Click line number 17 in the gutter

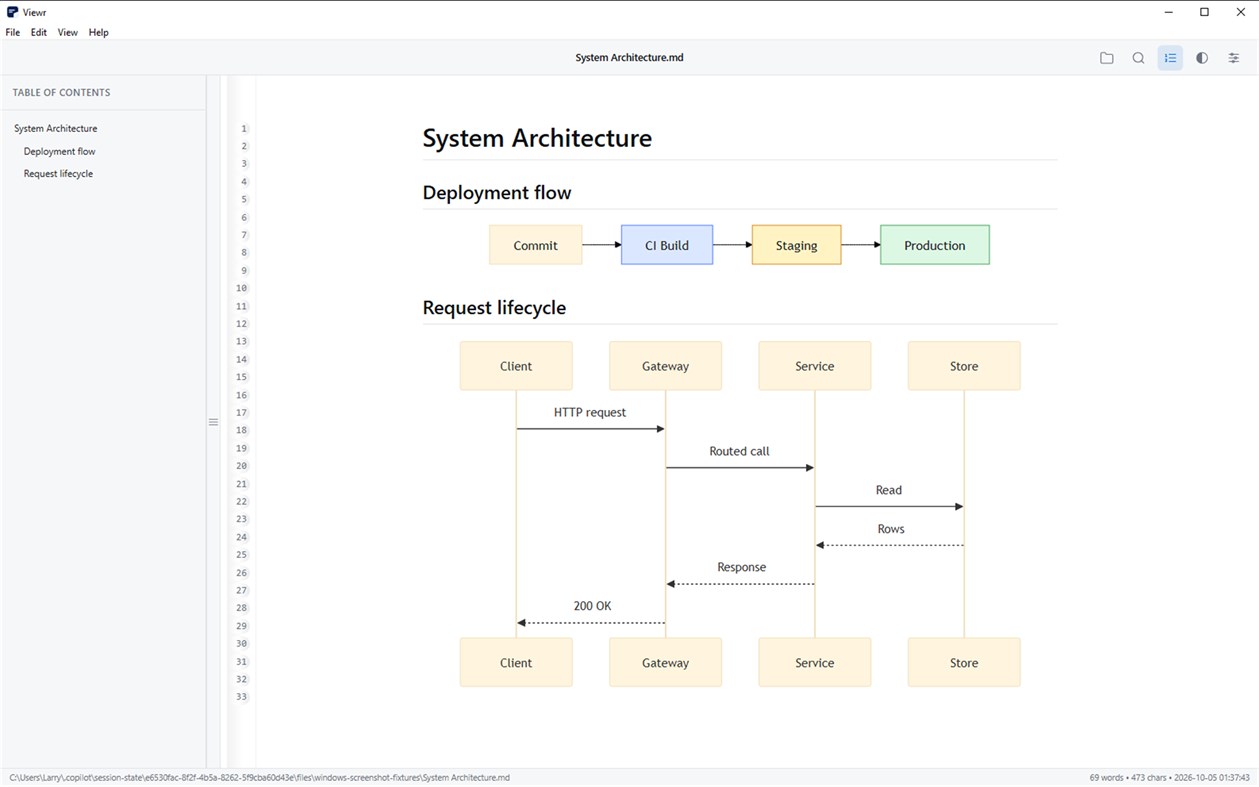[x=242, y=413]
